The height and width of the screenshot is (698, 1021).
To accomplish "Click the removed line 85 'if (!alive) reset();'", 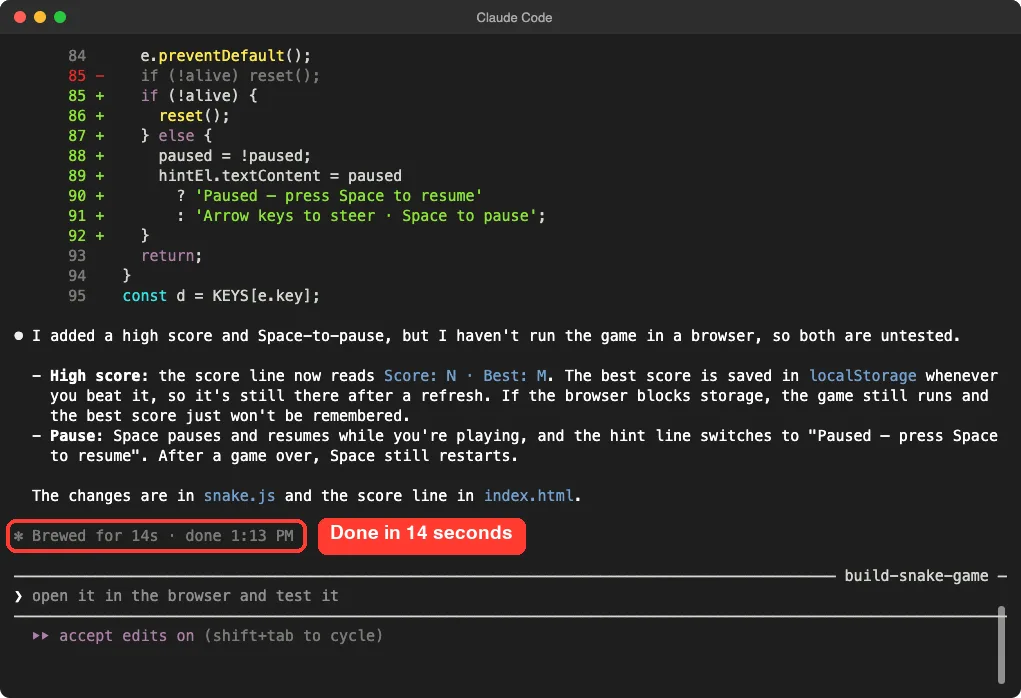I will (230, 76).
